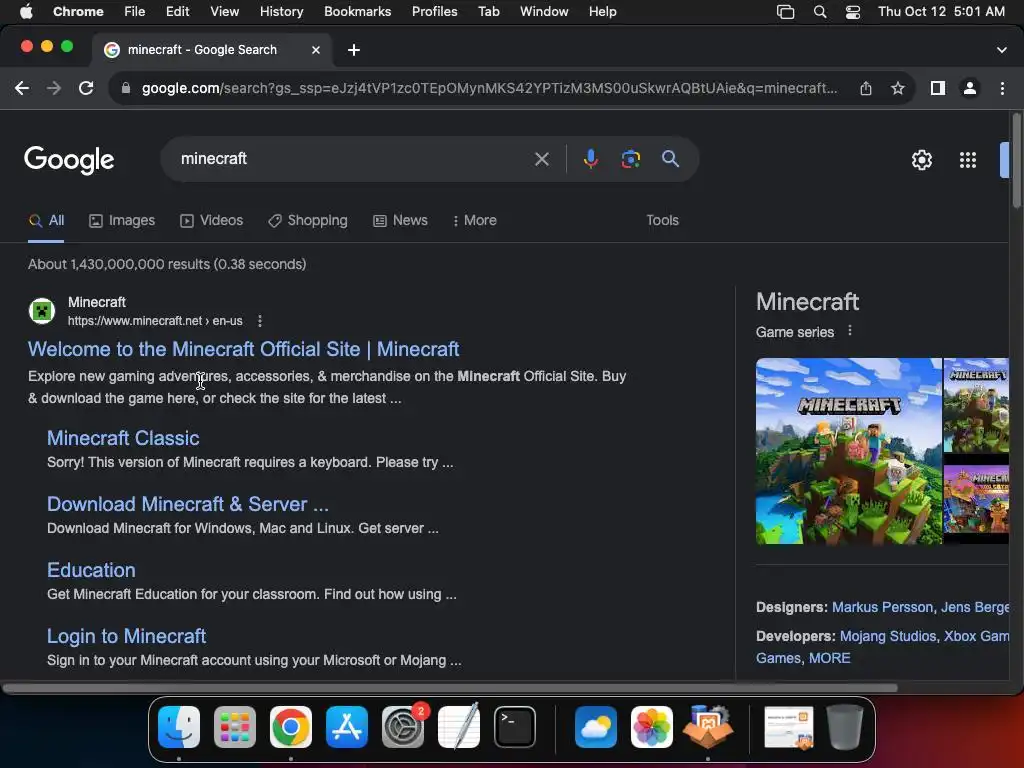Switch to the Images tab
The height and width of the screenshot is (768, 1024).
[x=122, y=221]
